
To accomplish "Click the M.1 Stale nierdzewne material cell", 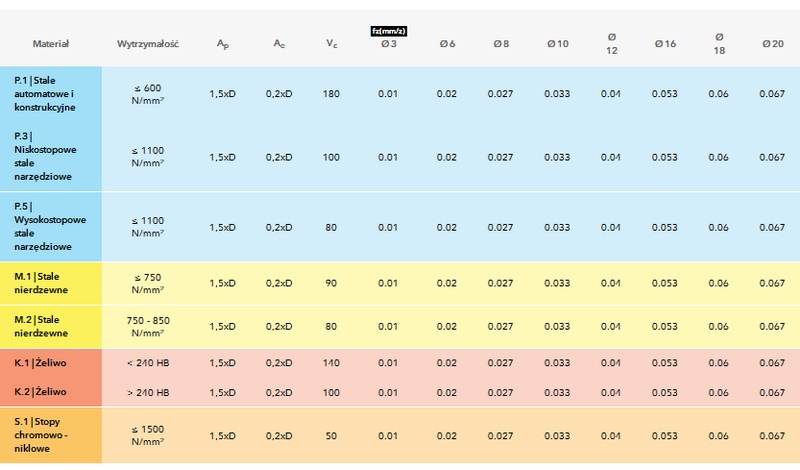I will [x=51, y=283].
